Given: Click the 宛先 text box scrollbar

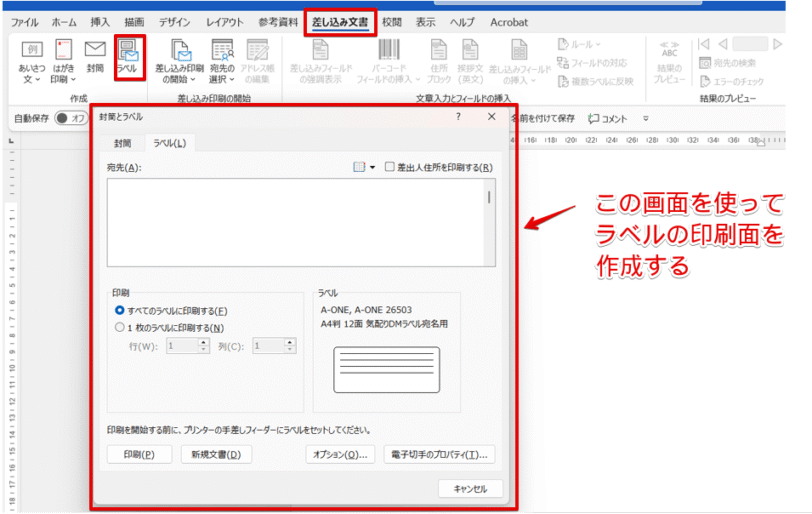Looking at the screenshot, I should coord(489,223).
